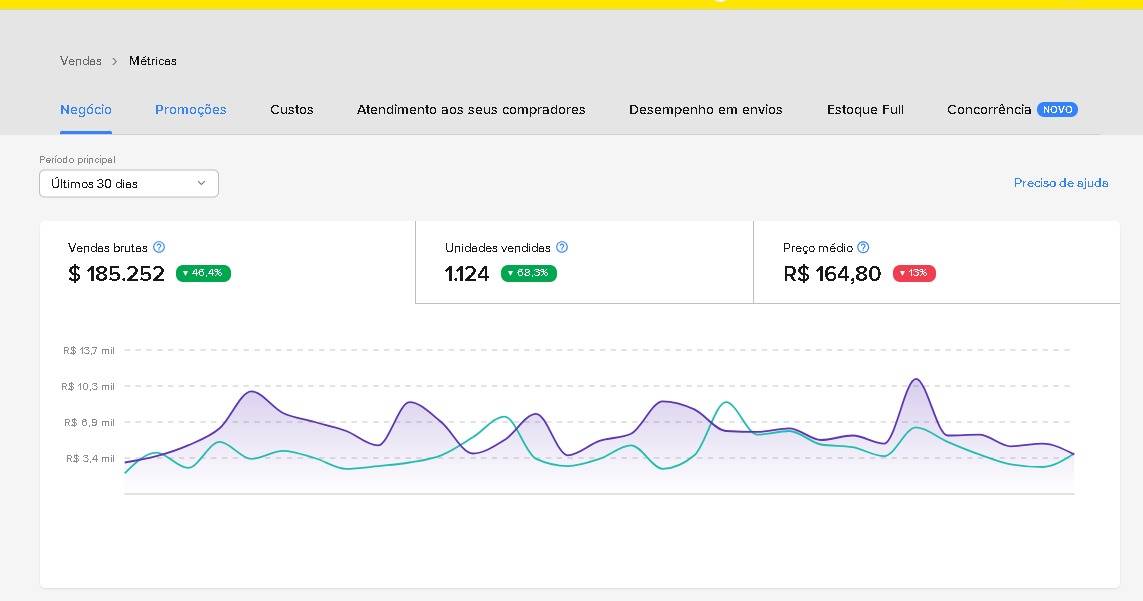Image resolution: width=1143 pixels, height=601 pixels.
Task: Select the Estoque Full tab
Action: (865, 110)
